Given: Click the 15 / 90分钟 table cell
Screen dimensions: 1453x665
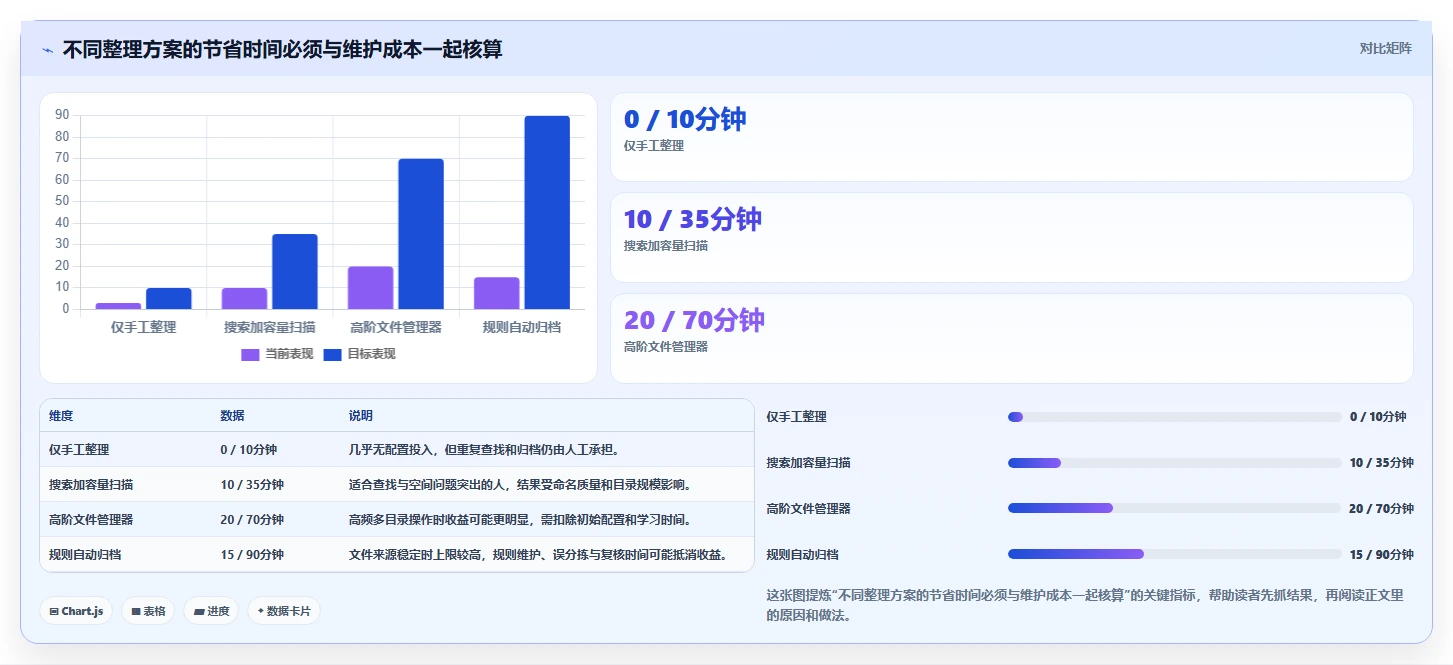Looking at the screenshot, I should (x=252, y=554).
